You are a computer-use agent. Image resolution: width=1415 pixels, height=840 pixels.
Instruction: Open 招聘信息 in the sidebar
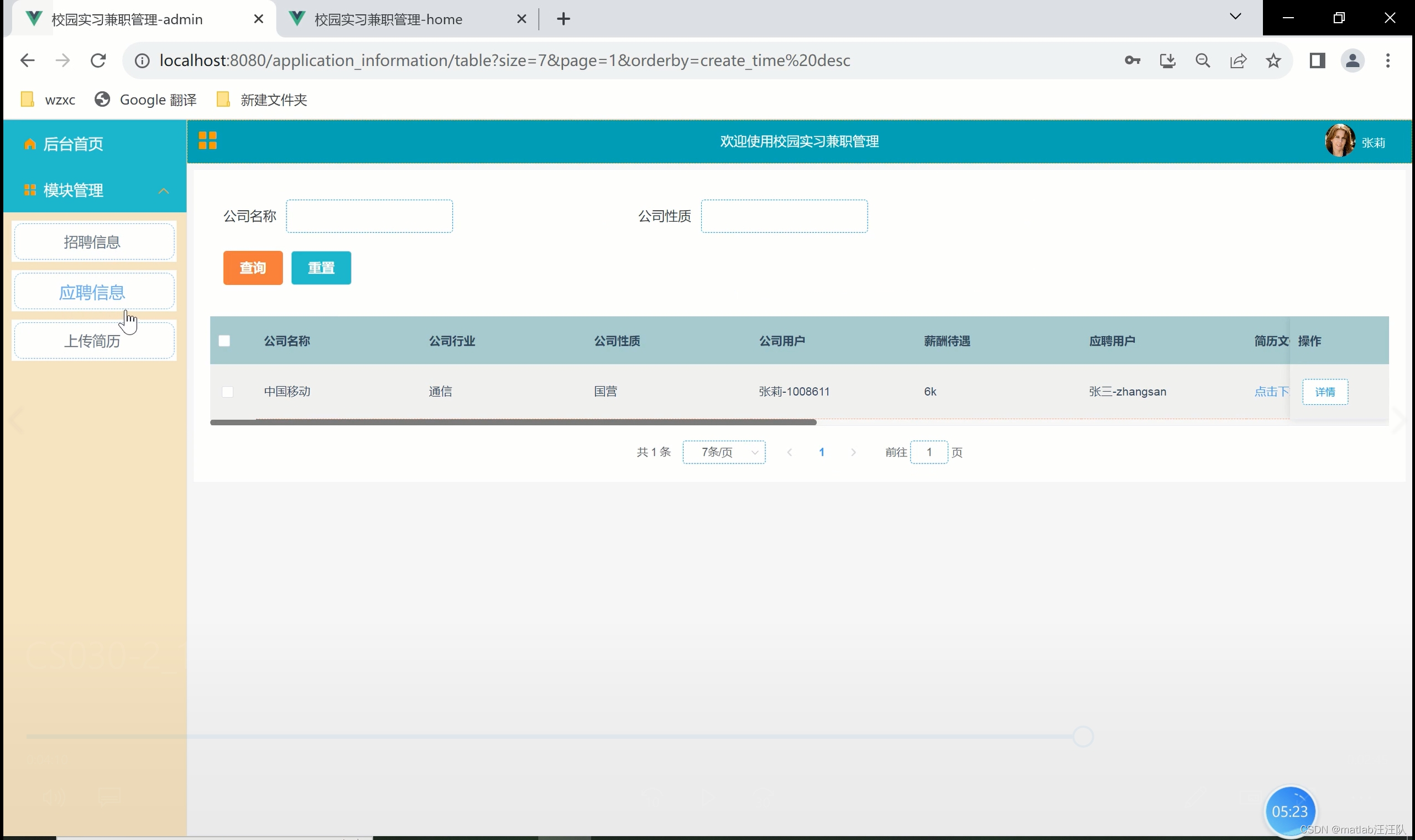point(93,242)
